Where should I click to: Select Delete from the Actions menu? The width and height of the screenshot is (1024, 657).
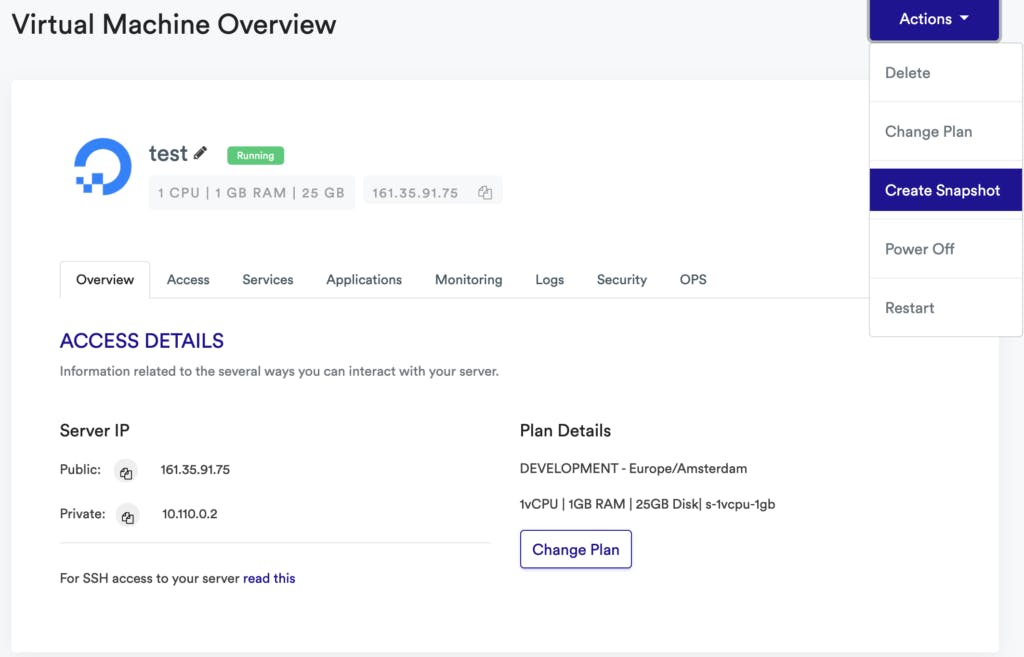click(x=907, y=73)
